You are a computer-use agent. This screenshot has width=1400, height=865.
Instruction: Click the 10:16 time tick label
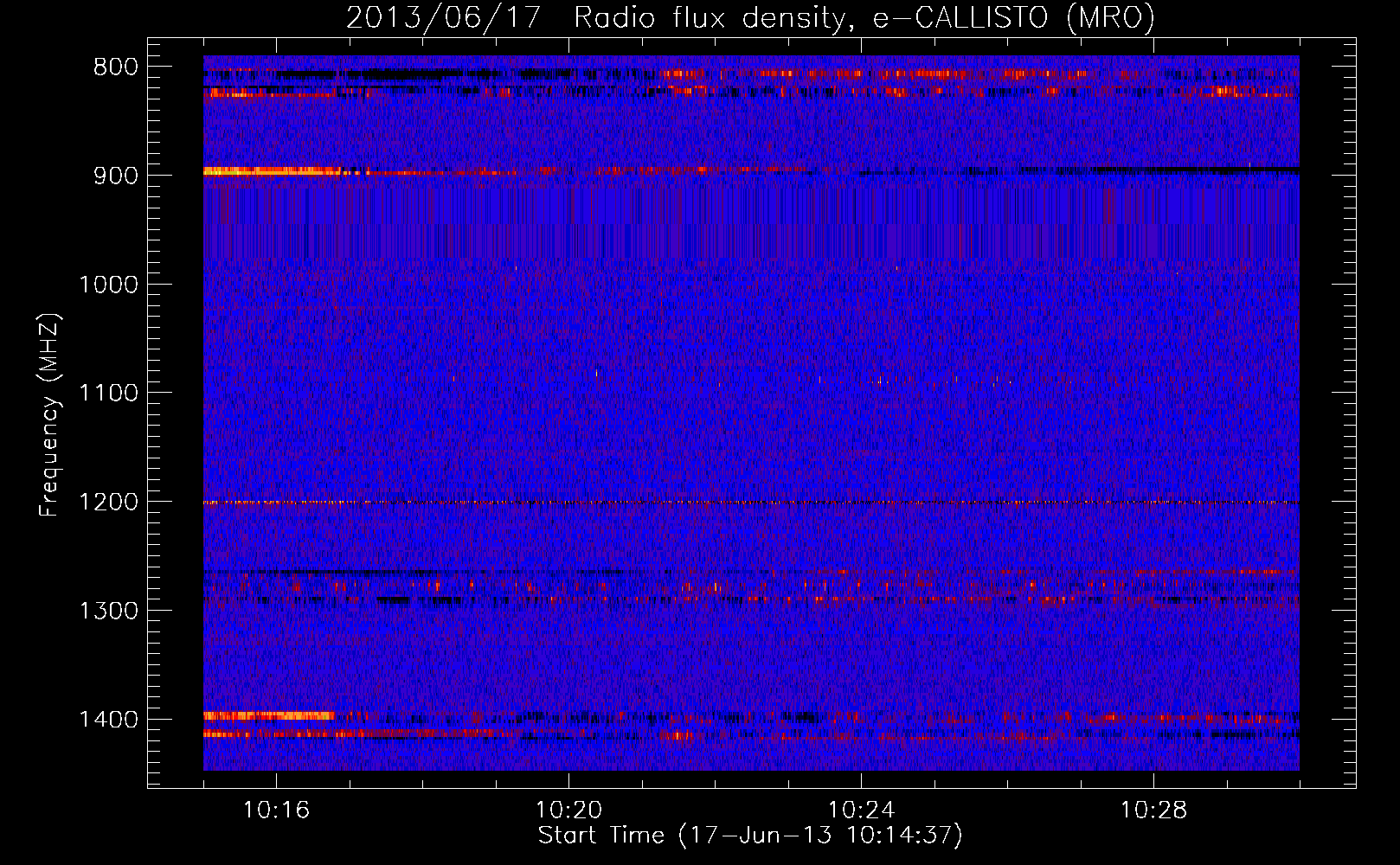pos(276,811)
